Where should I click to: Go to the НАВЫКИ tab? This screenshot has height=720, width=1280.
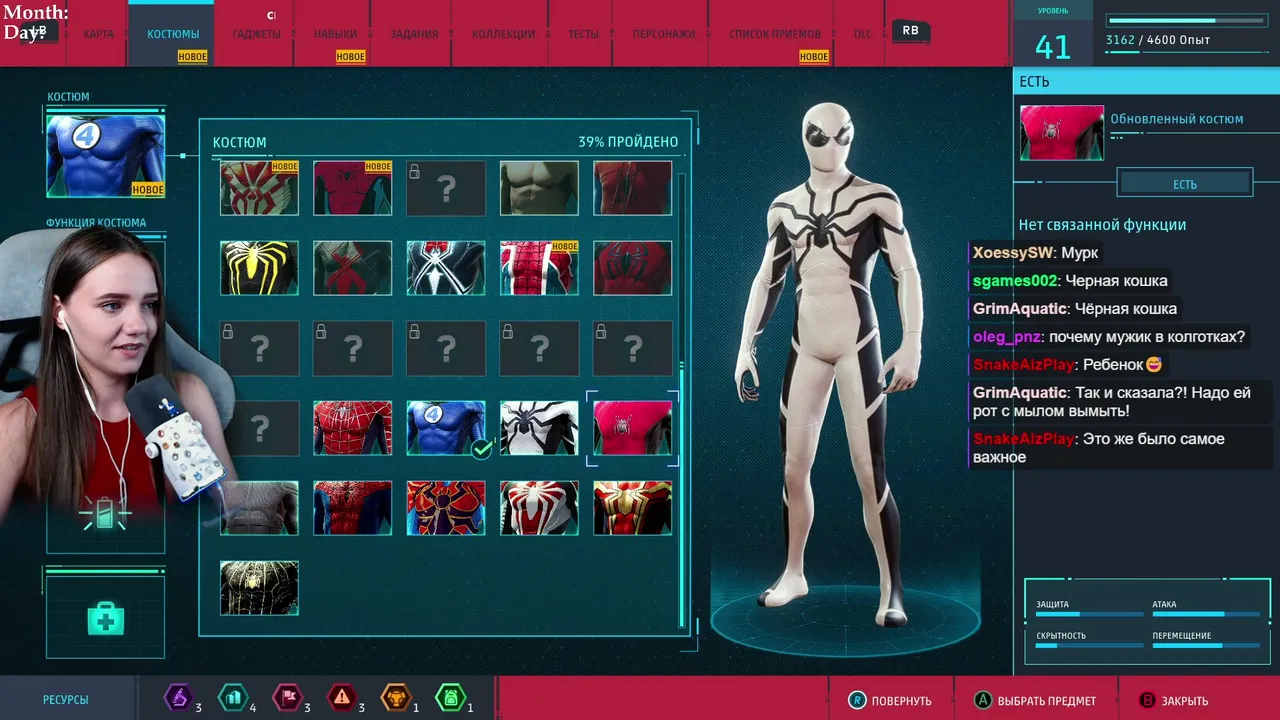click(335, 34)
